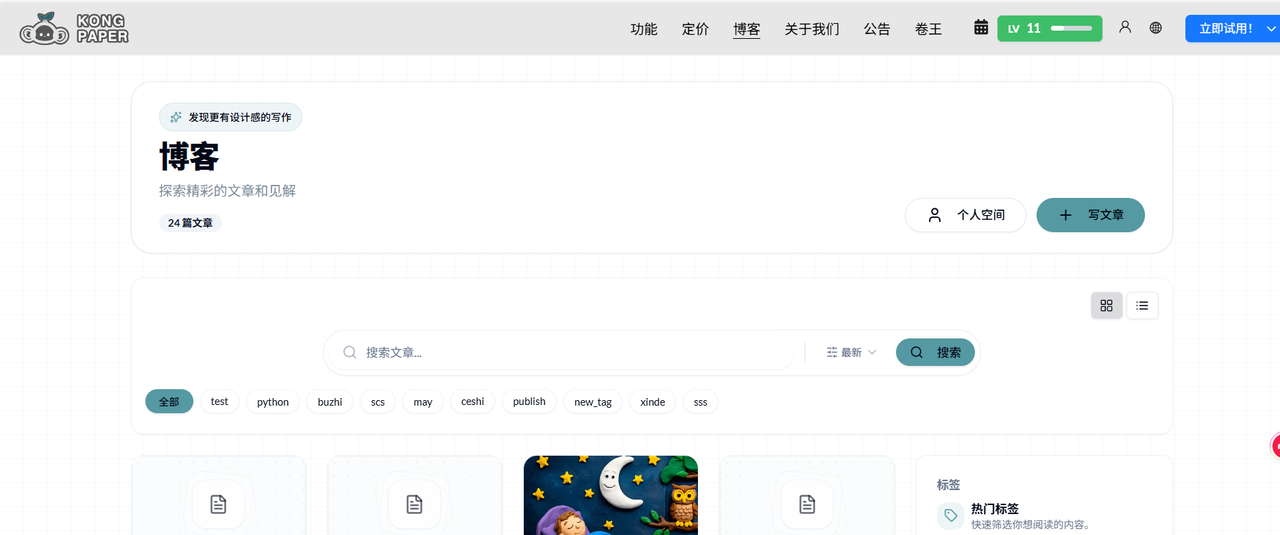This screenshot has height=535, width=1280.
Task: Filter by the new_tag tag
Action: coord(593,402)
